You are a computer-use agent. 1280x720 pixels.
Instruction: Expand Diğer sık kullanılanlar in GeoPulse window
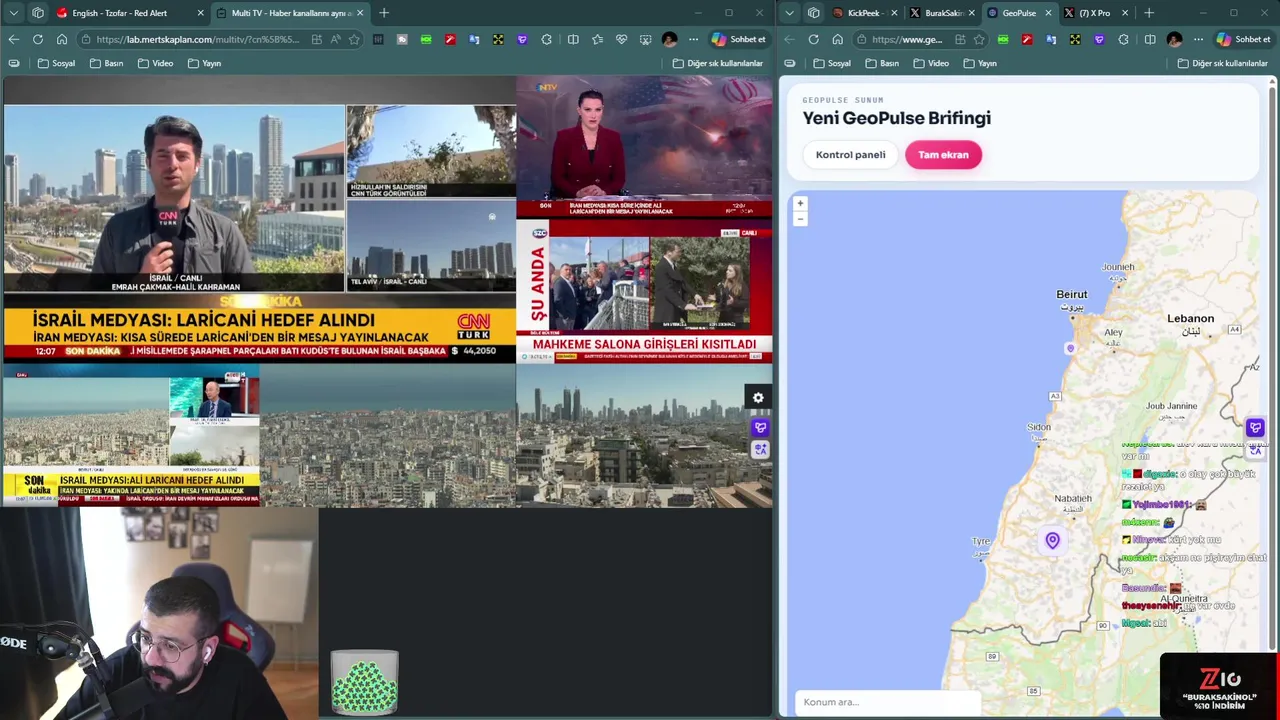tap(1222, 63)
